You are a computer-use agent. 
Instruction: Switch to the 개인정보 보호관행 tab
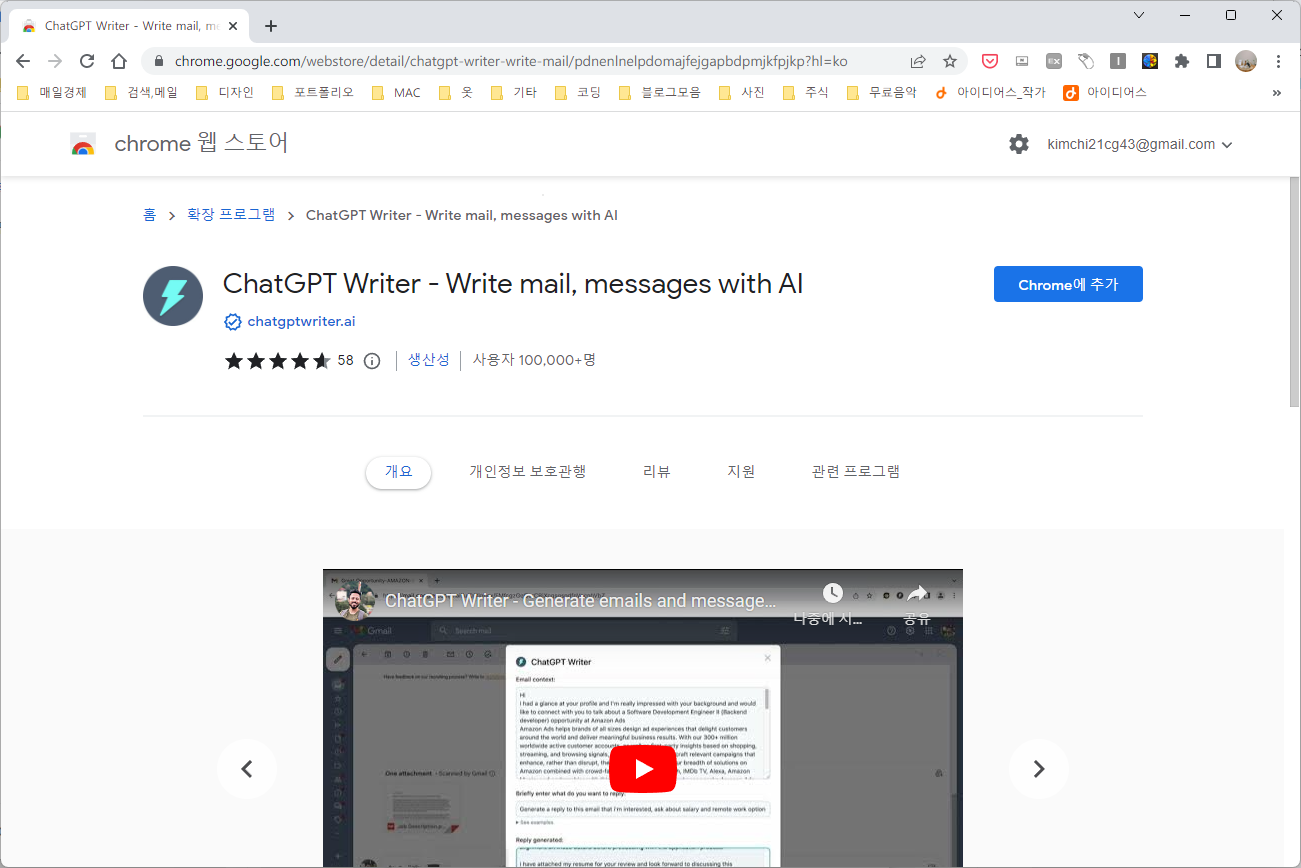[528, 472]
